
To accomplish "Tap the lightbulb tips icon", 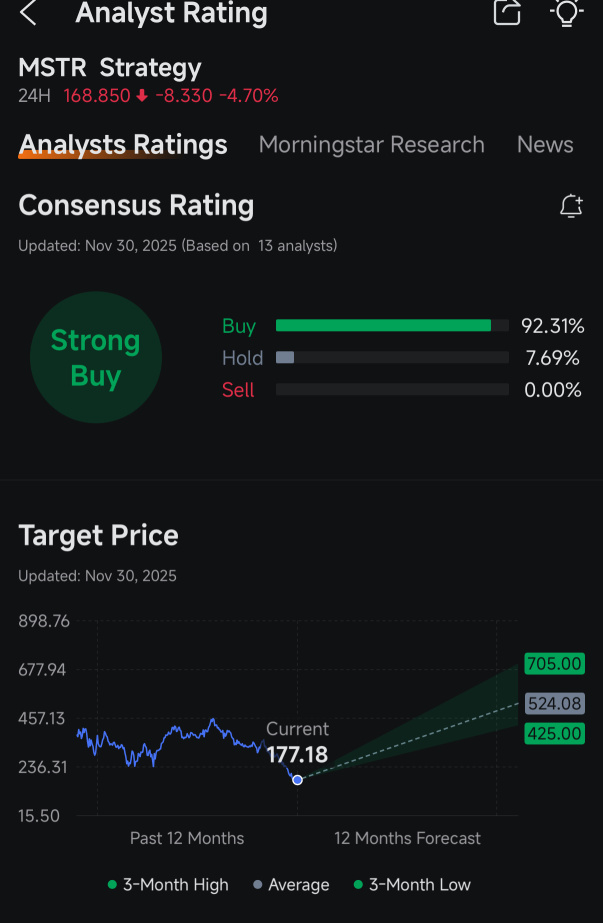I will point(566,12).
